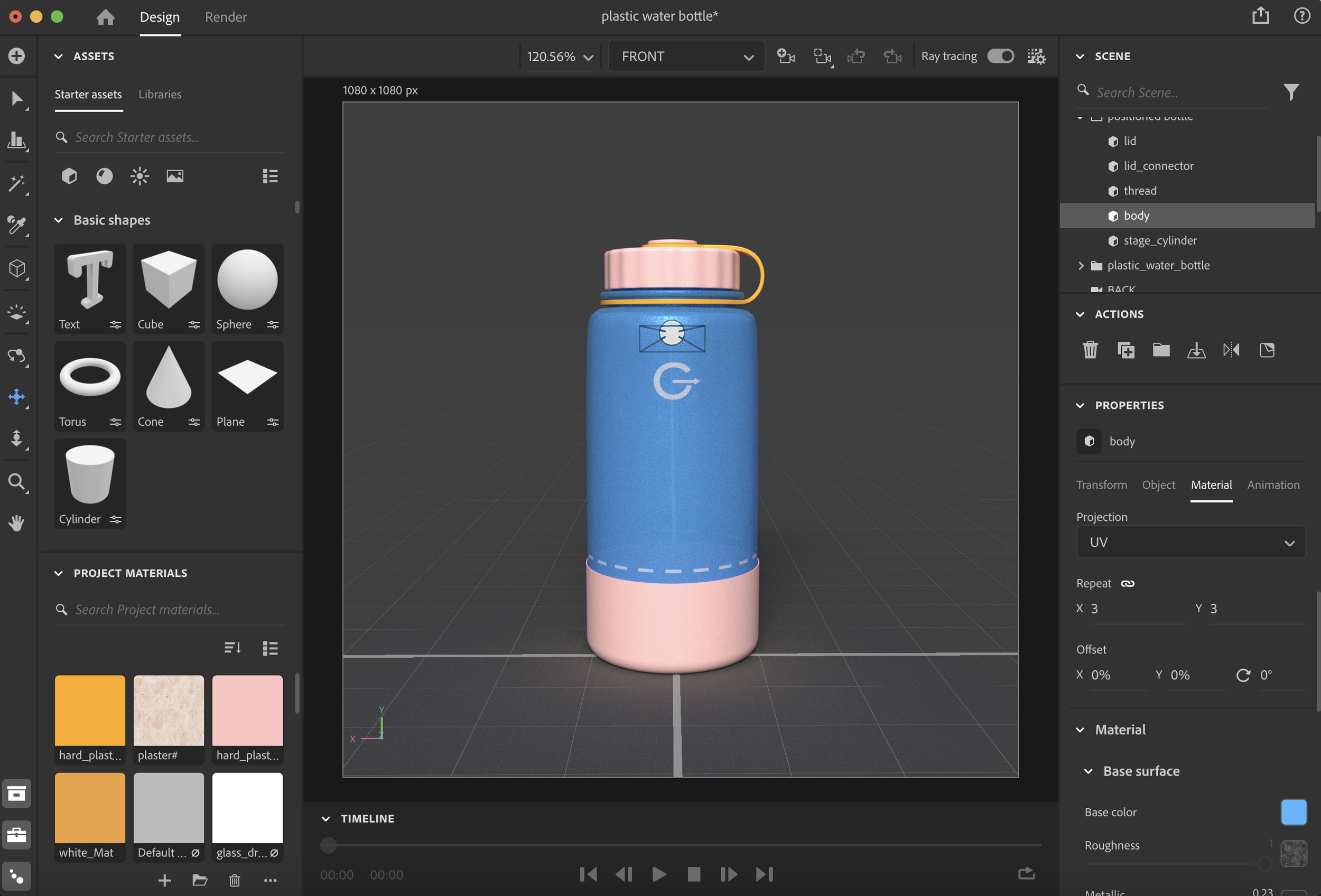Select the Magic Wand tool
The image size is (1321, 896).
tap(16, 183)
